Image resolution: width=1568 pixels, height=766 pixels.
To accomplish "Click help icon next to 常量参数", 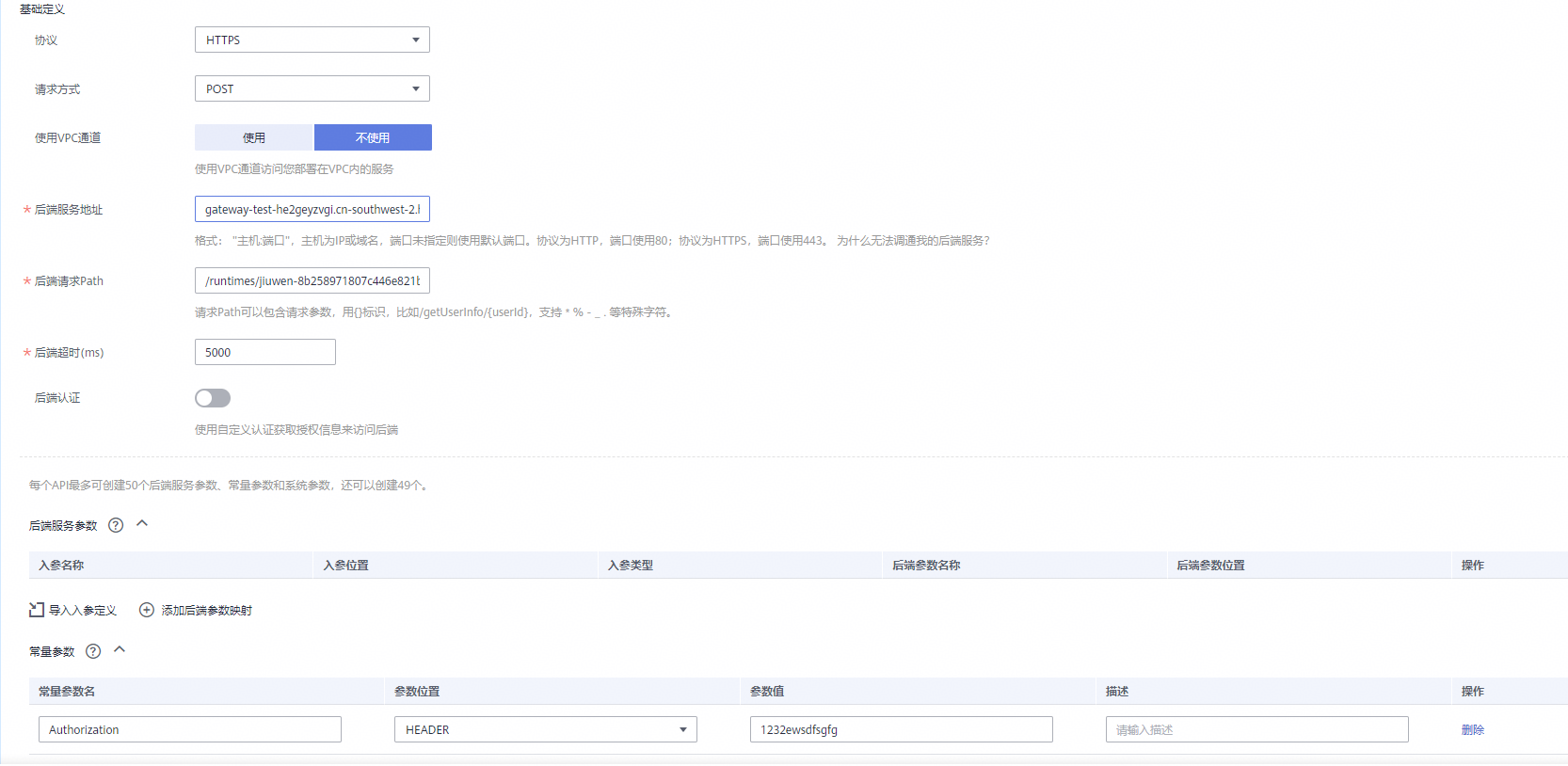I will point(93,651).
